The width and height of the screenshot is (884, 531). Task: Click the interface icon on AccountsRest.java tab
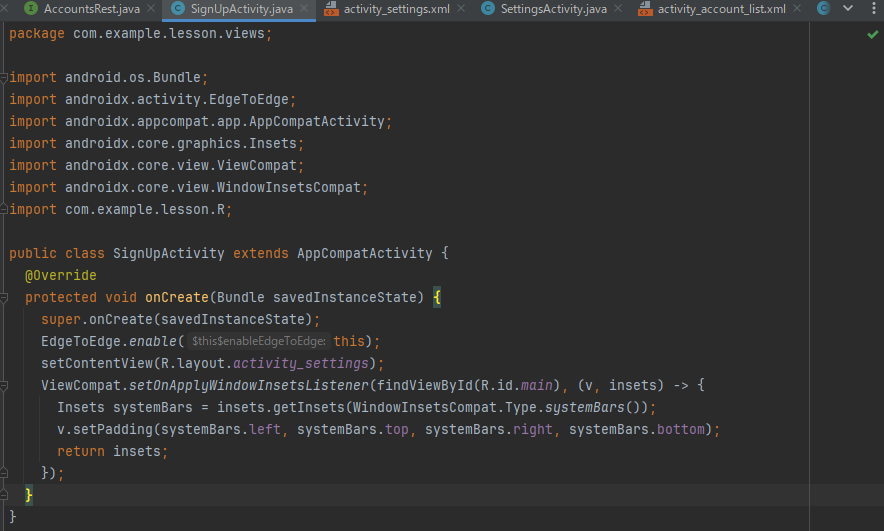[x=32, y=8]
